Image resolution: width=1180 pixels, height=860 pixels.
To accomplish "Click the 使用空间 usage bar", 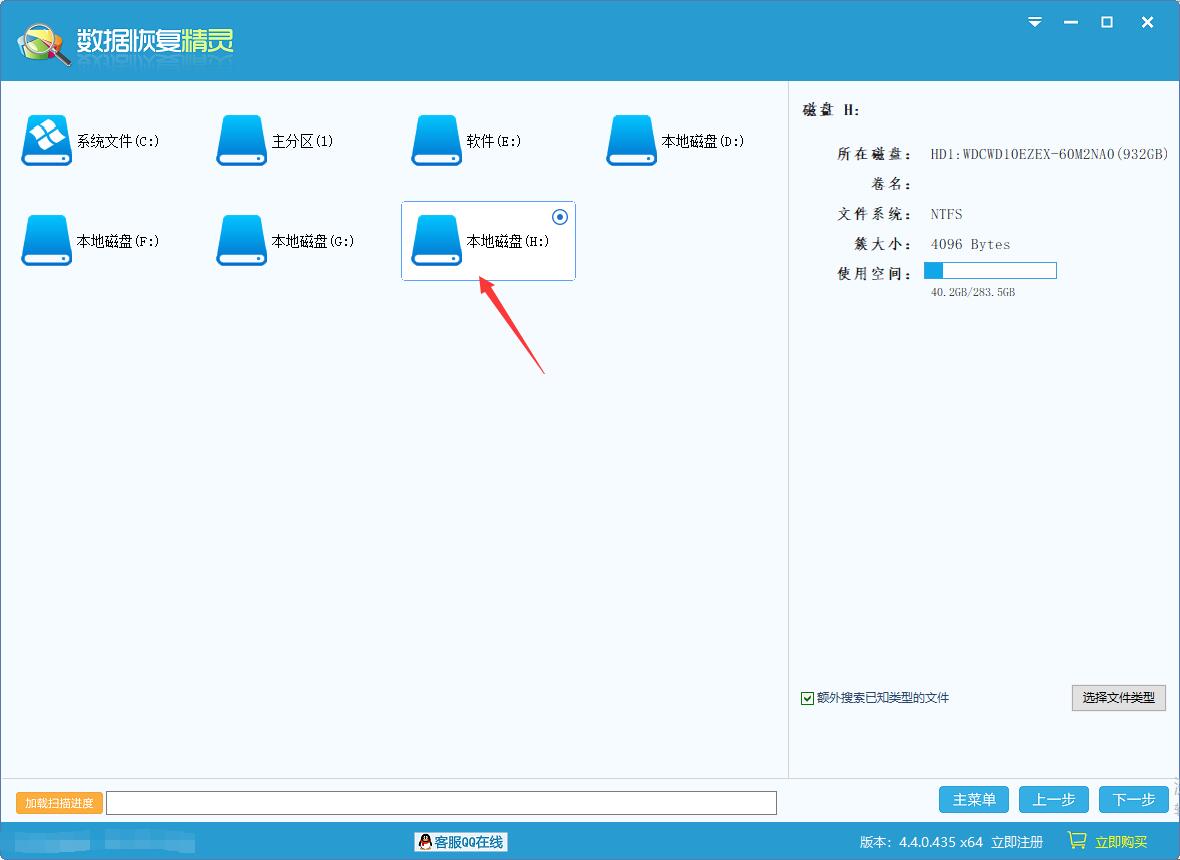I will pyautogui.click(x=990, y=271).
